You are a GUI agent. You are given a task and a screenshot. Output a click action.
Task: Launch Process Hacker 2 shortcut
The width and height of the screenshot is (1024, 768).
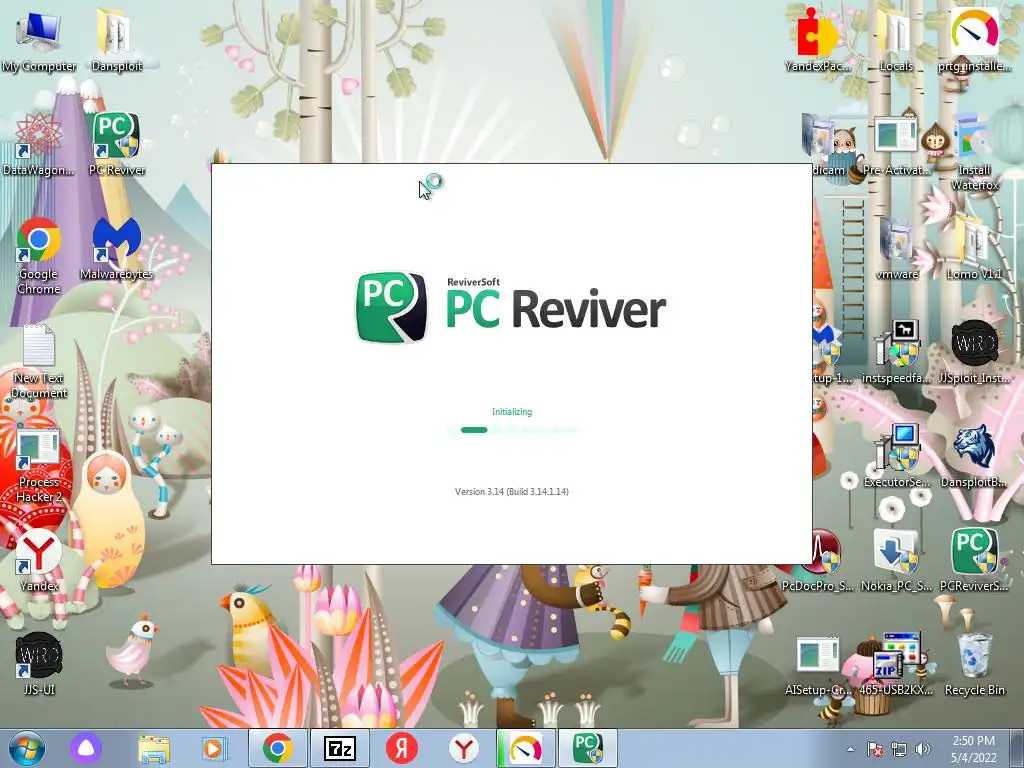(x=38, y=465)
